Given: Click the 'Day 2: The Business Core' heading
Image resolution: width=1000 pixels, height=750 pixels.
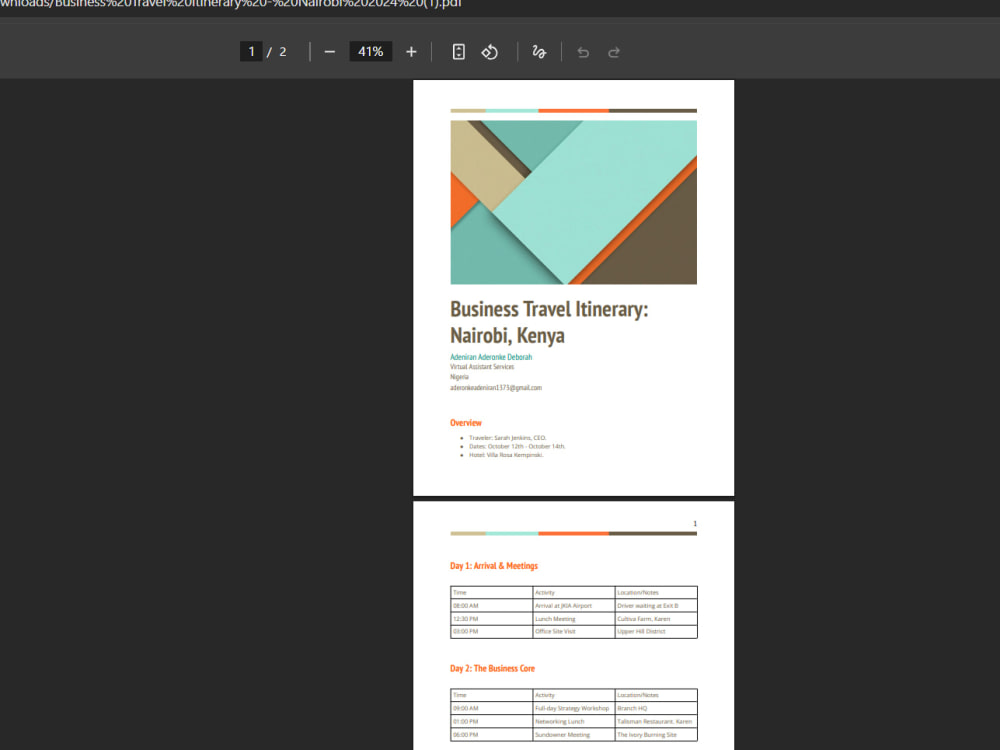Looking at the screenshot, I should (x=492, y=668).
